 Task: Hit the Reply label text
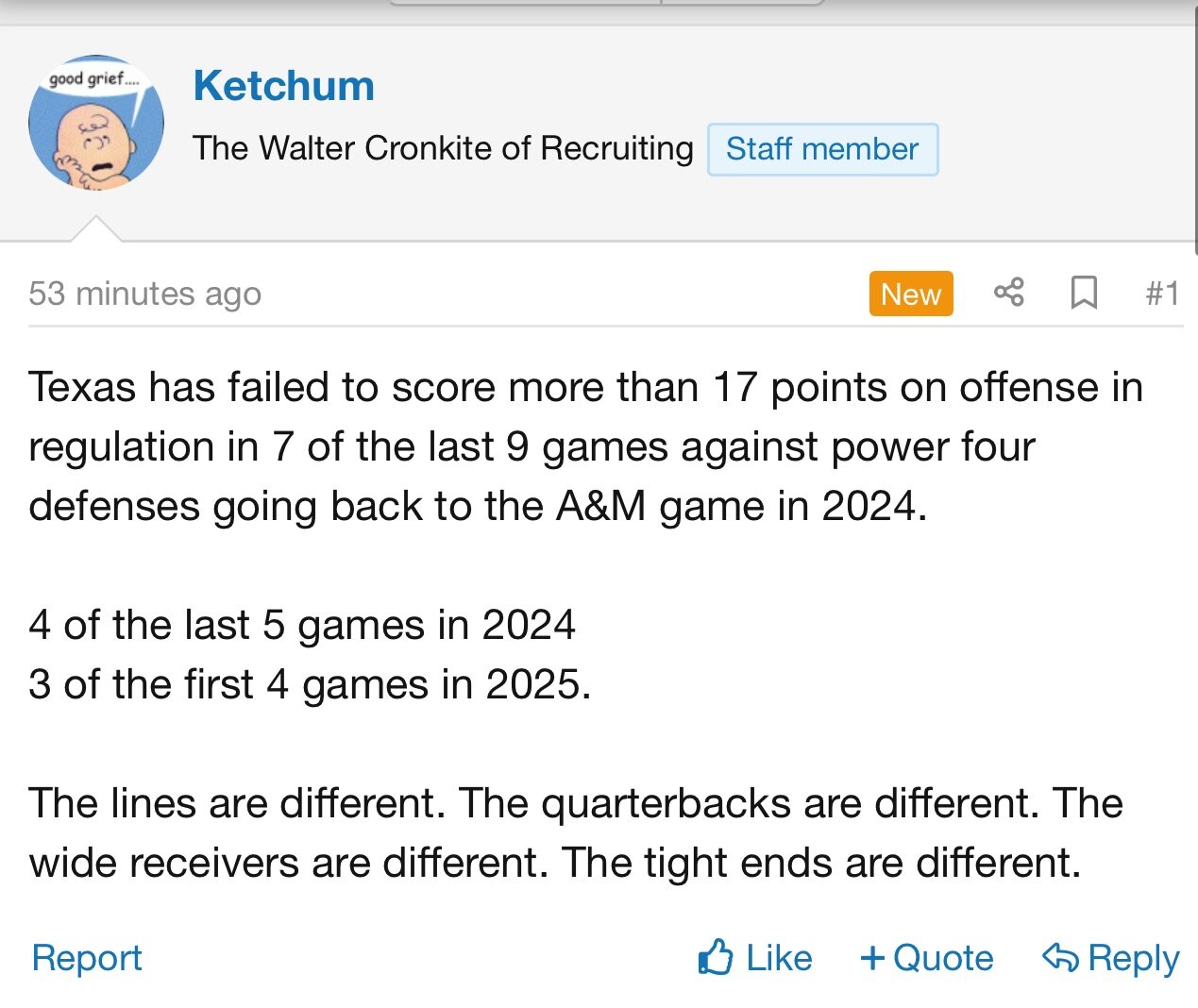click(x=1133, y=958)
